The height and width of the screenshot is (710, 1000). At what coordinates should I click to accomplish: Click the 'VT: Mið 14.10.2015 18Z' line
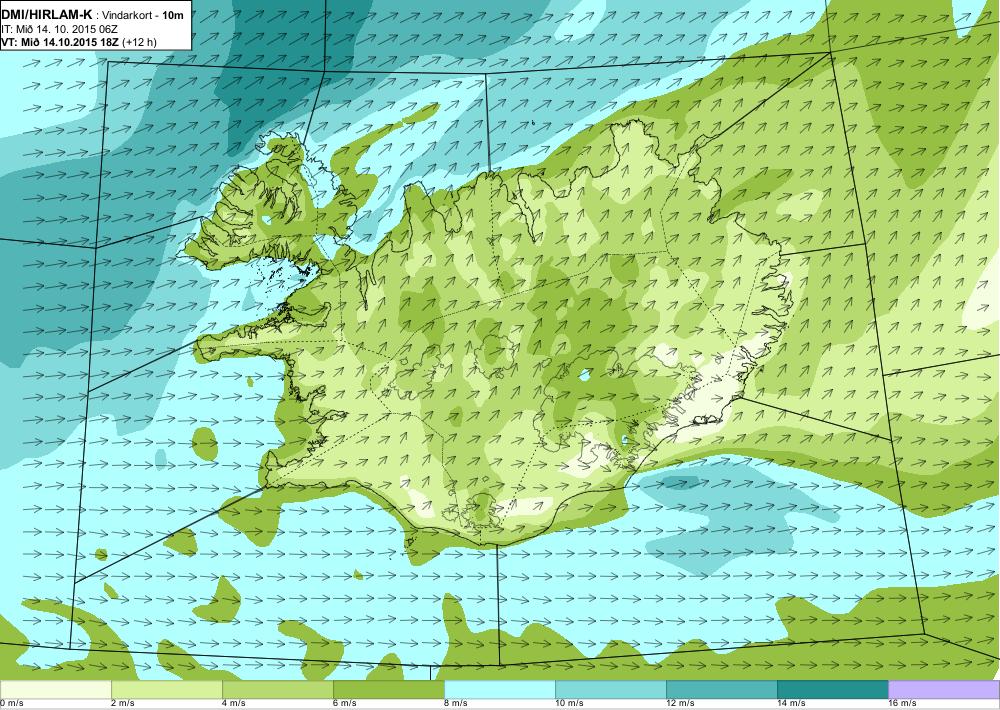click(60, 42)
